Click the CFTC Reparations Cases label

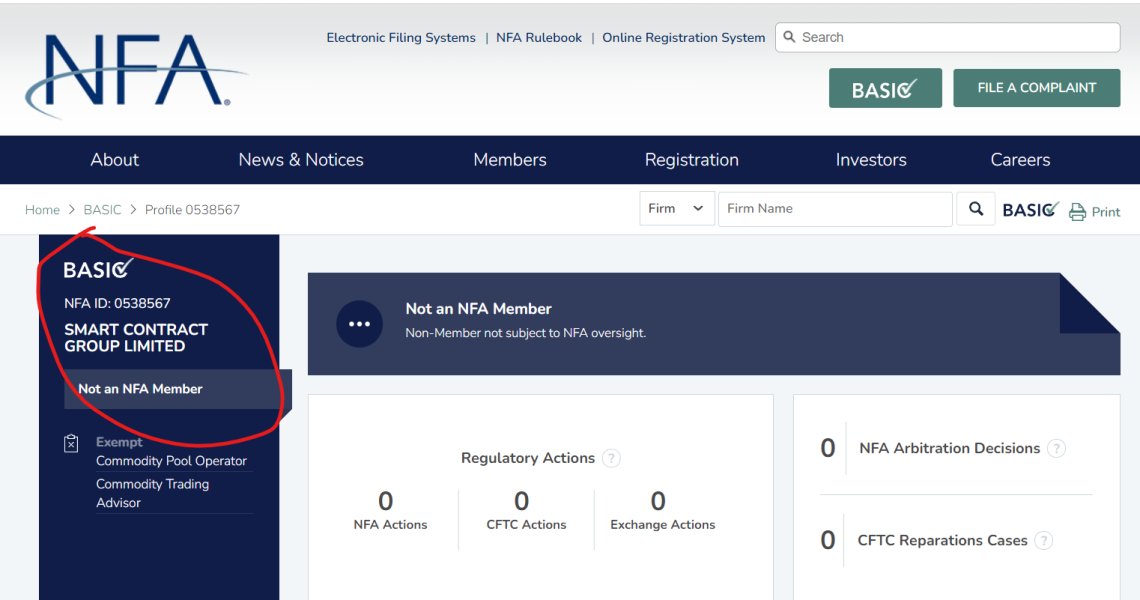coord(942,540)
